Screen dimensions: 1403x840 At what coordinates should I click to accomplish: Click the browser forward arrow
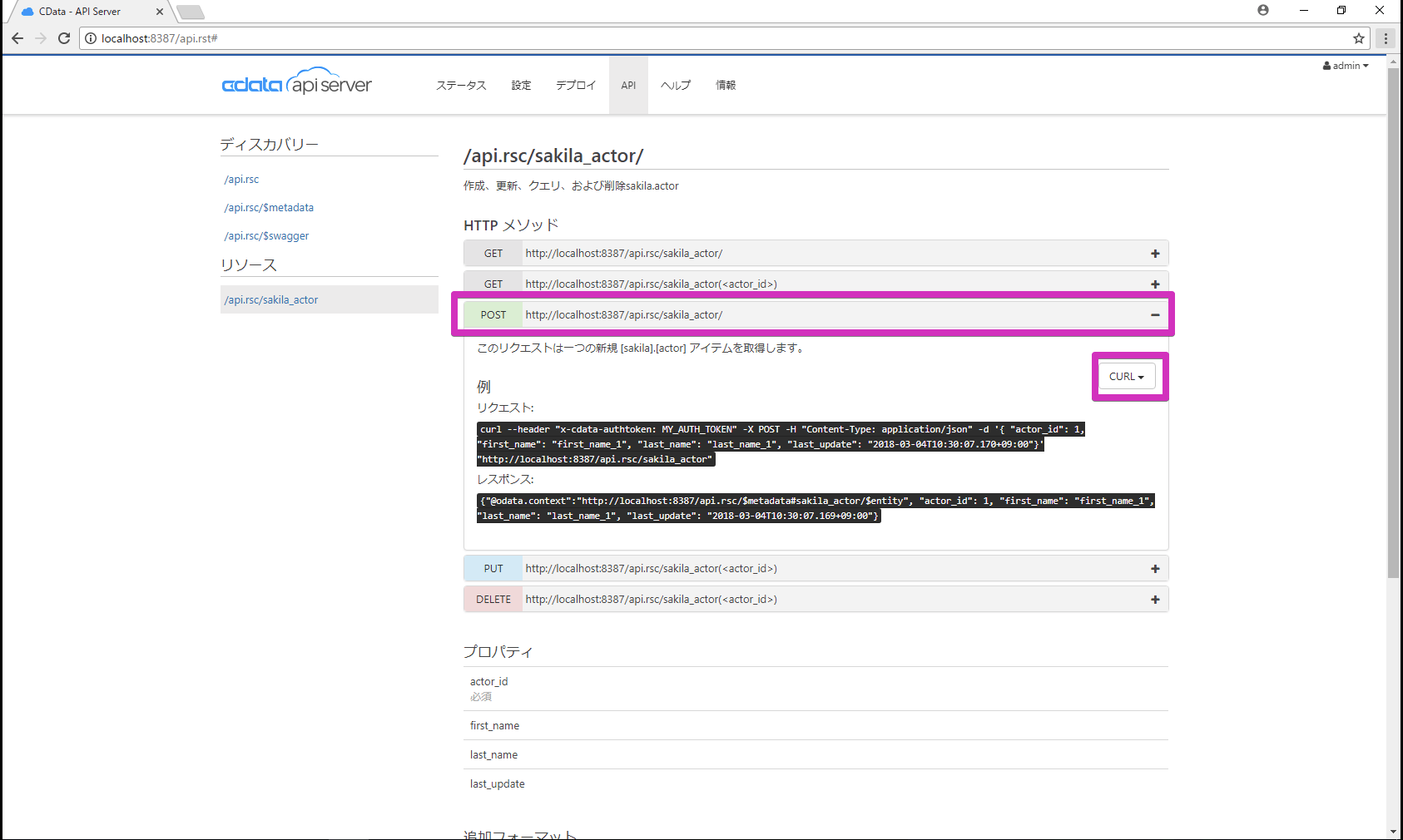(41, 38)
